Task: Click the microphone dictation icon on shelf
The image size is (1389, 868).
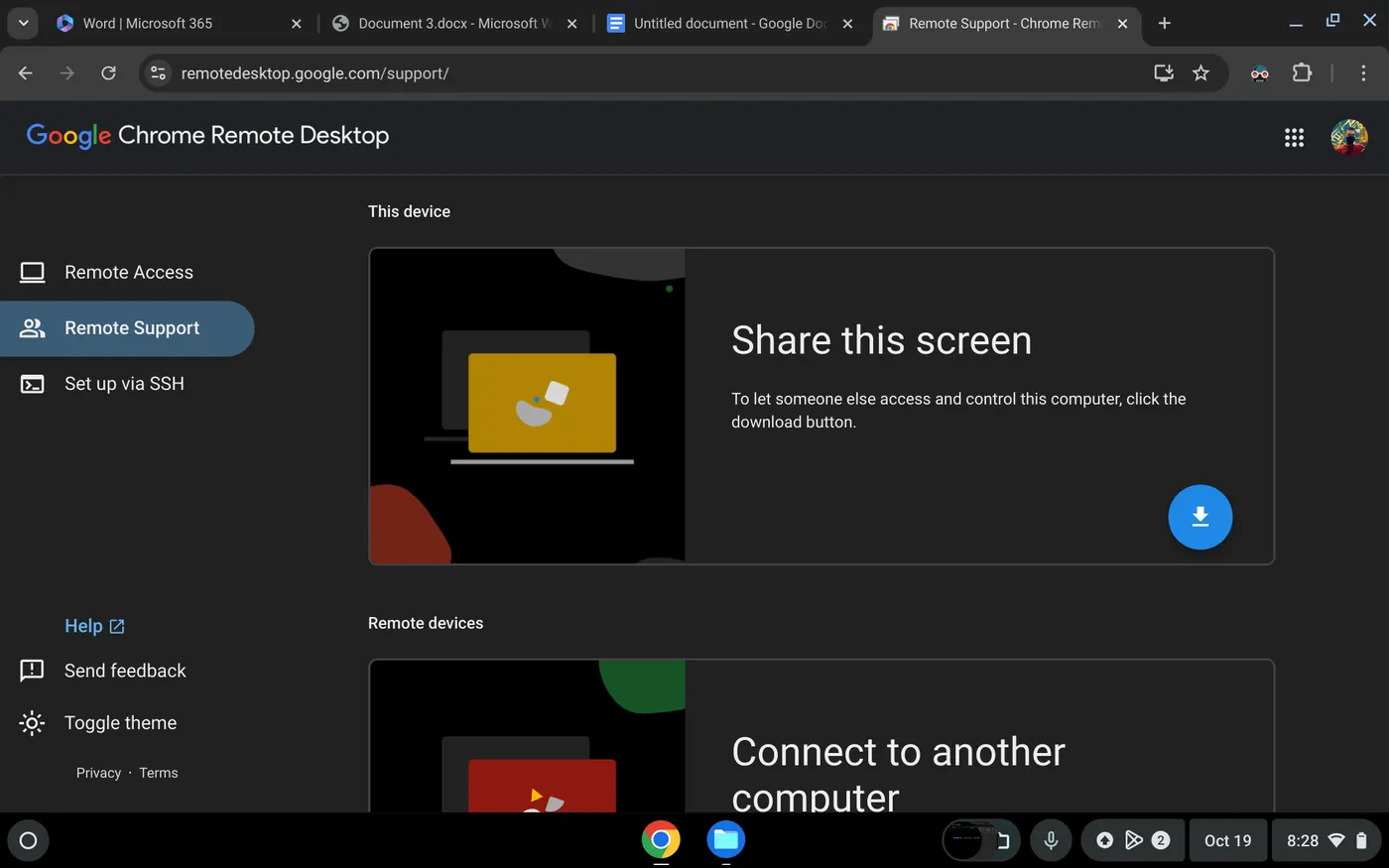Action: [1051, 840]
